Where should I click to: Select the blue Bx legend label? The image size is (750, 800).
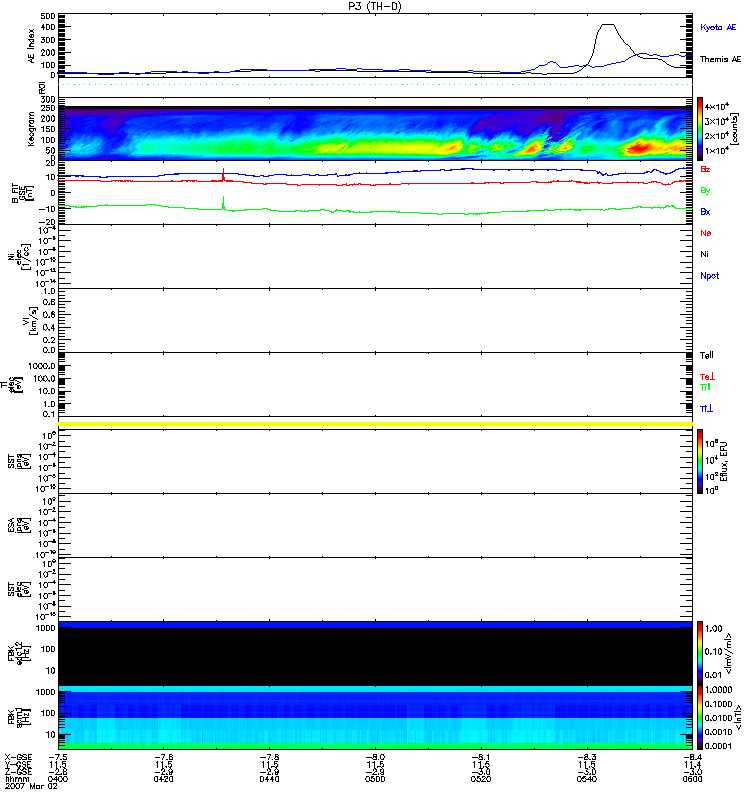point(705,212)
